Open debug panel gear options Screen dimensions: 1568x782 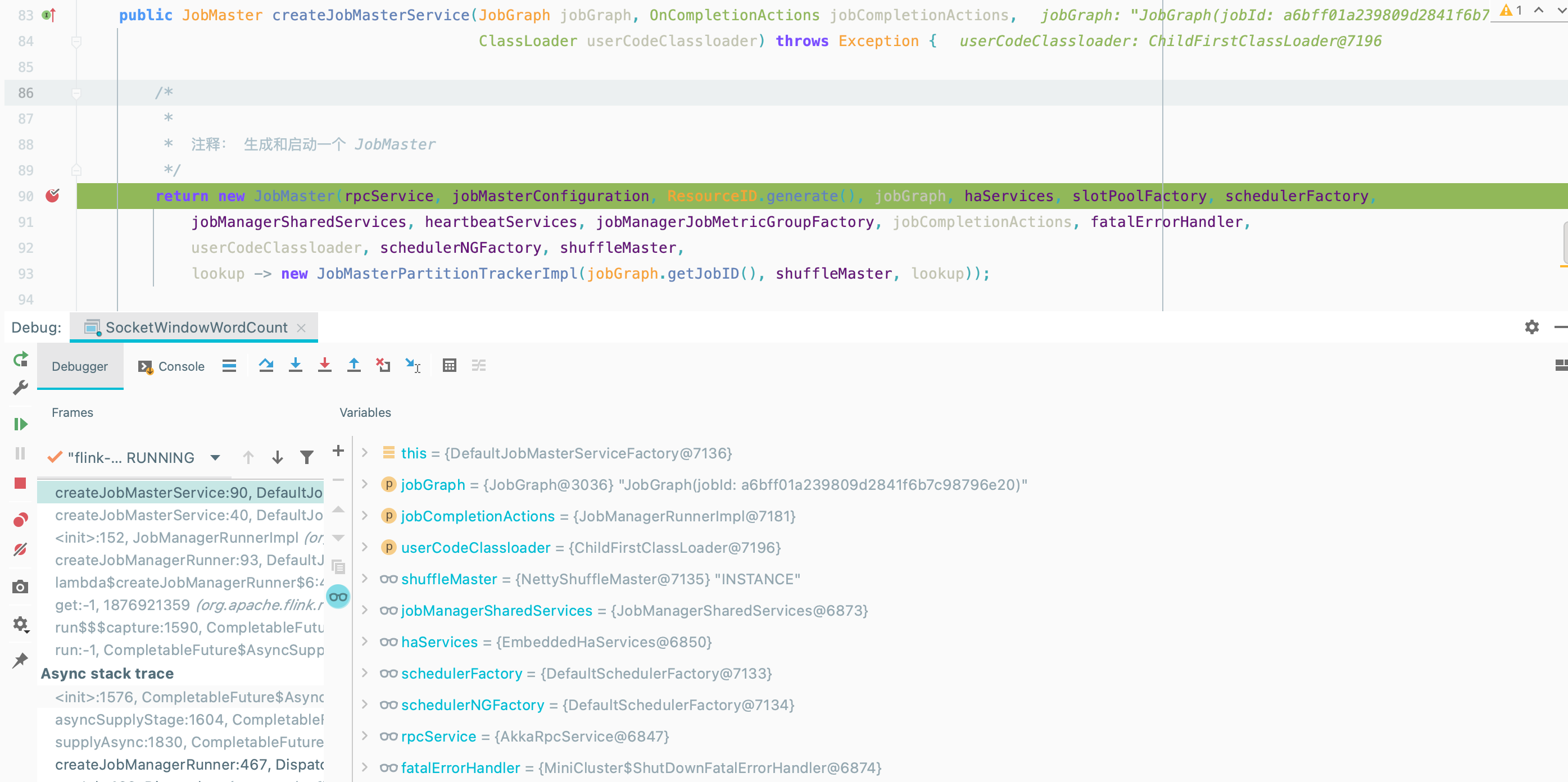[x=1531, y=328]
